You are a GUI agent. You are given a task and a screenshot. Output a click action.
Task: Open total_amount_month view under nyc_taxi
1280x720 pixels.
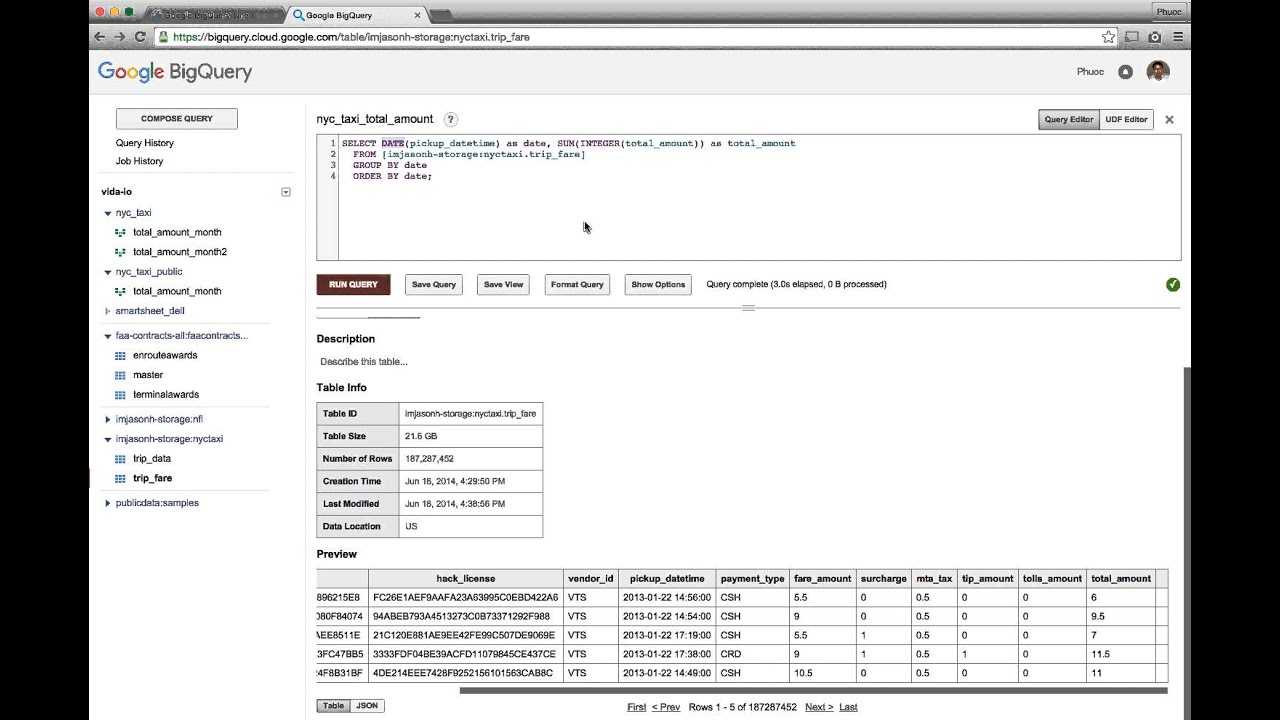(177, 232)
